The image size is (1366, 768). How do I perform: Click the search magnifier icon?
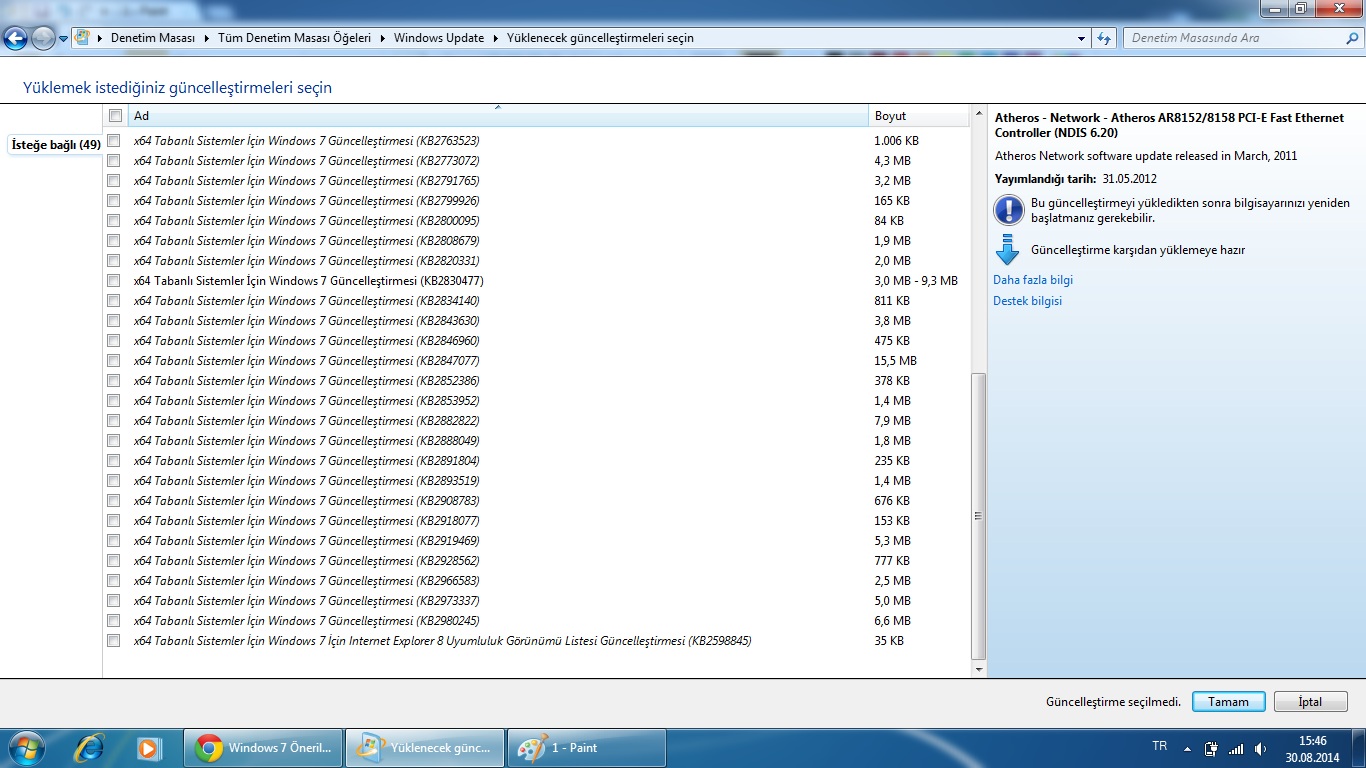point(1351,38)
